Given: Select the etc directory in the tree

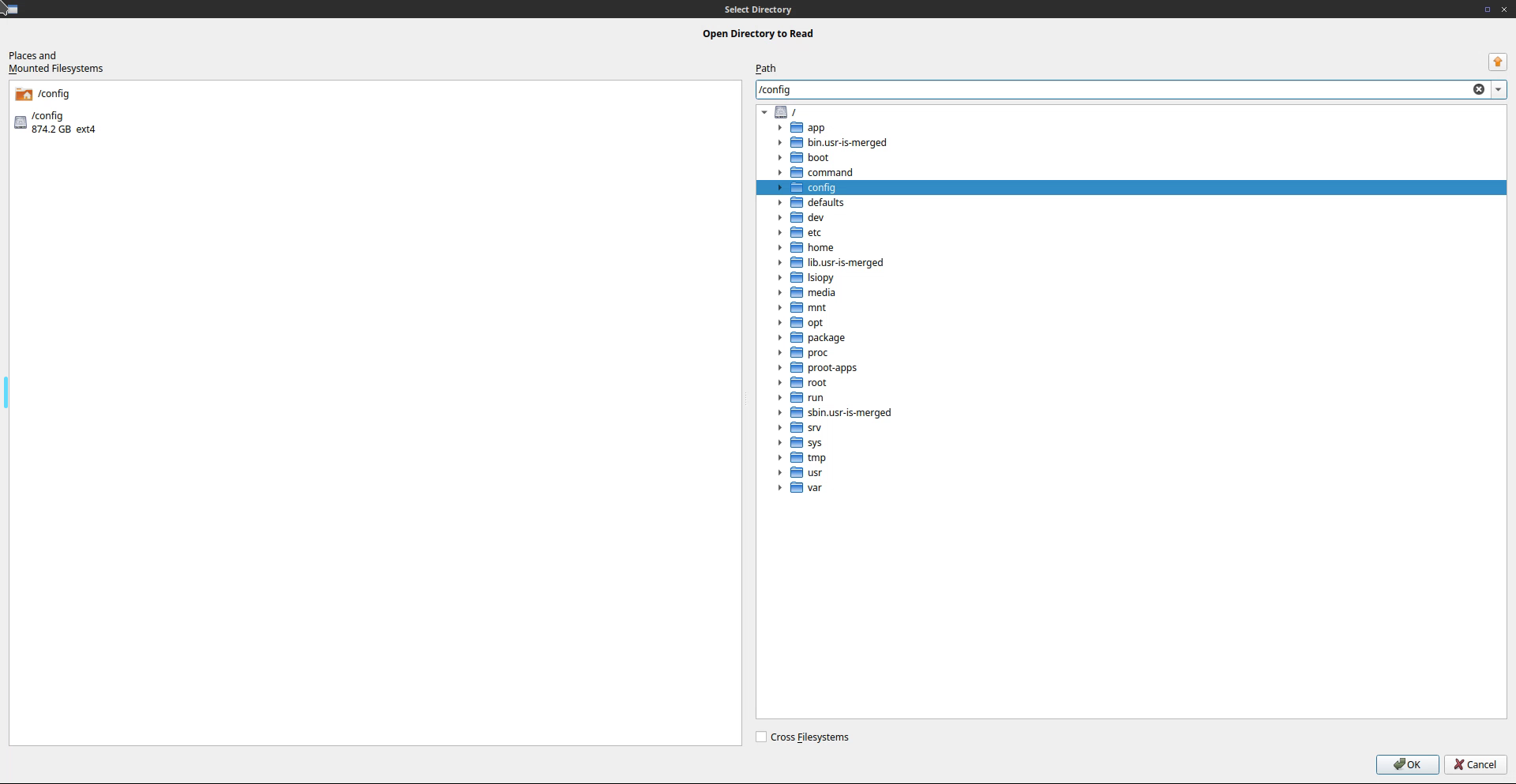Looking at the screenshot, I should coord(814,233).
